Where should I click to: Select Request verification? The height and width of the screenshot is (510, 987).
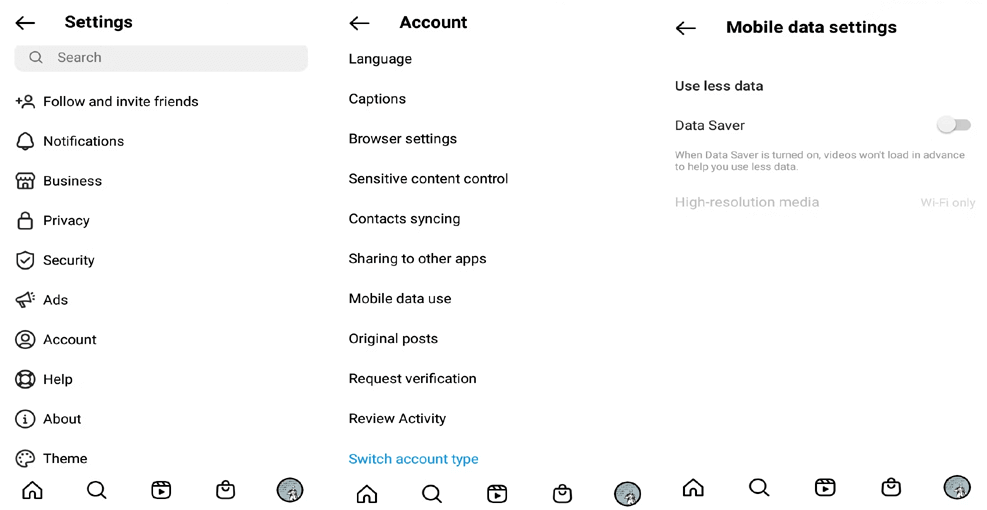(412, 378)
